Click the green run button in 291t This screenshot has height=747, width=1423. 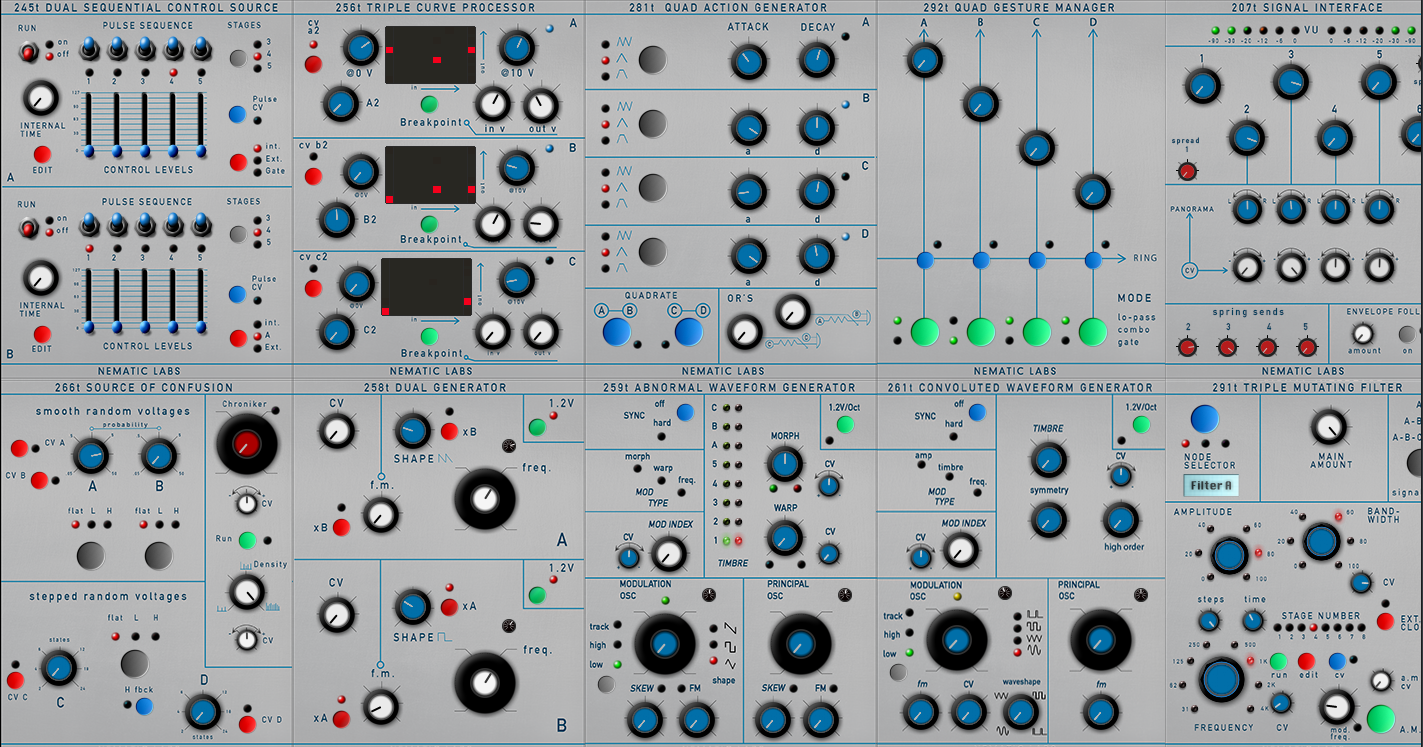[1278, 660]
